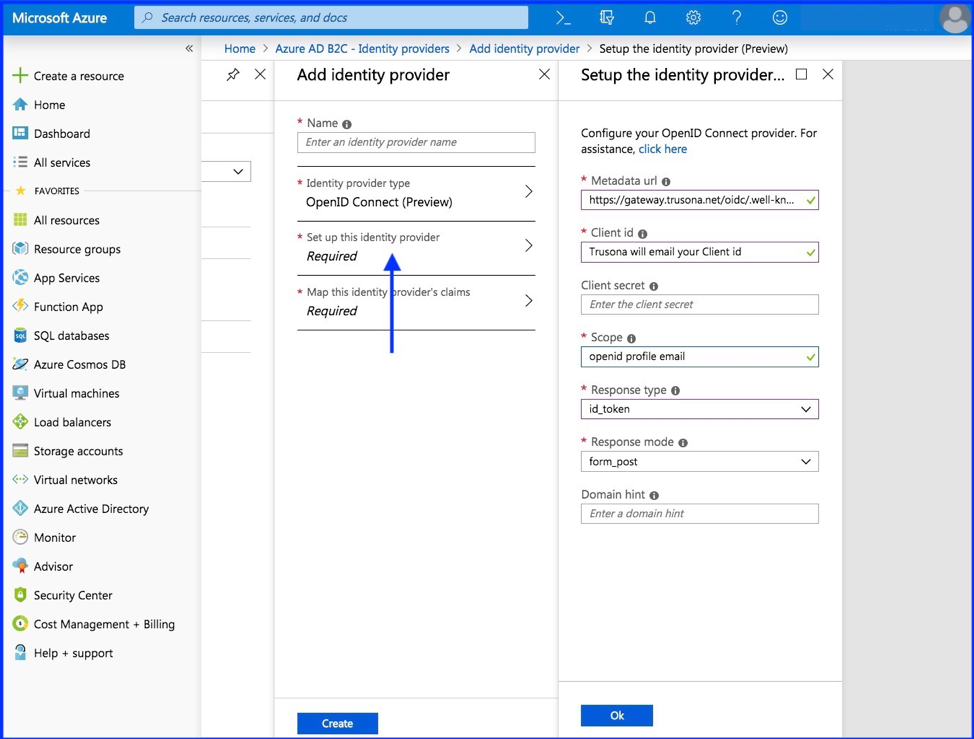Click the Create button
Viewport: 974px width, 739px height.
pyautogui.click(x=337, y=723)
